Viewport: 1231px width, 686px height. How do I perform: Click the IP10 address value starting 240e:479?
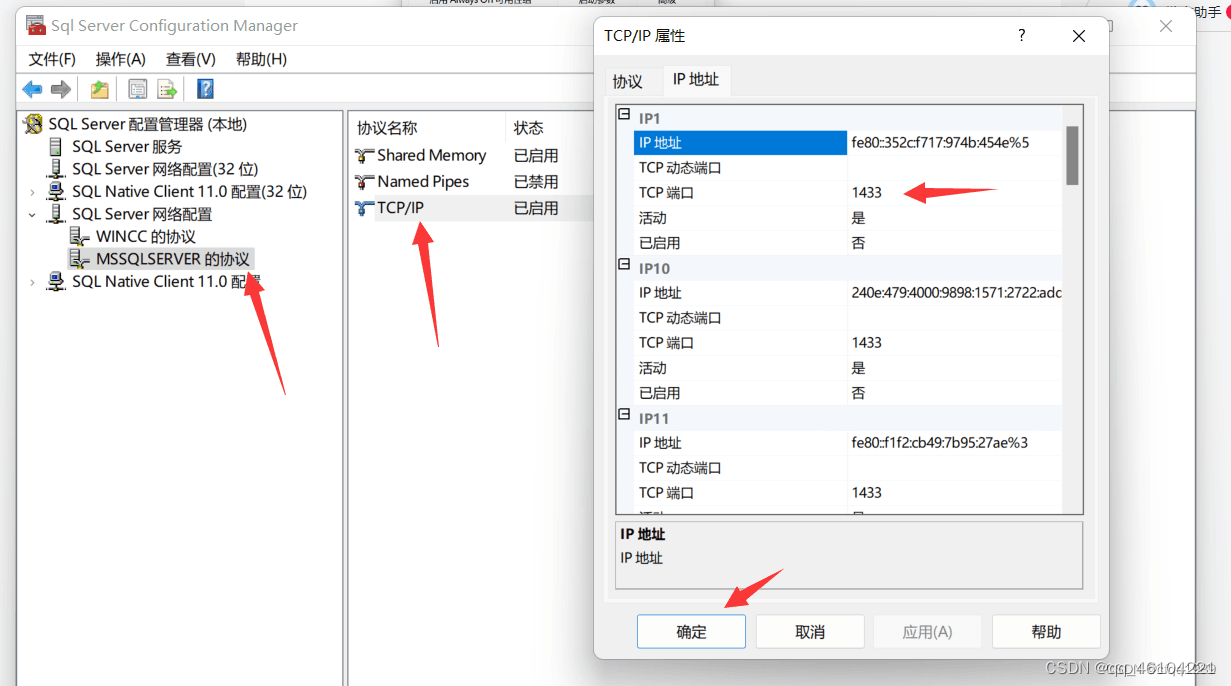tap(956, 293)
